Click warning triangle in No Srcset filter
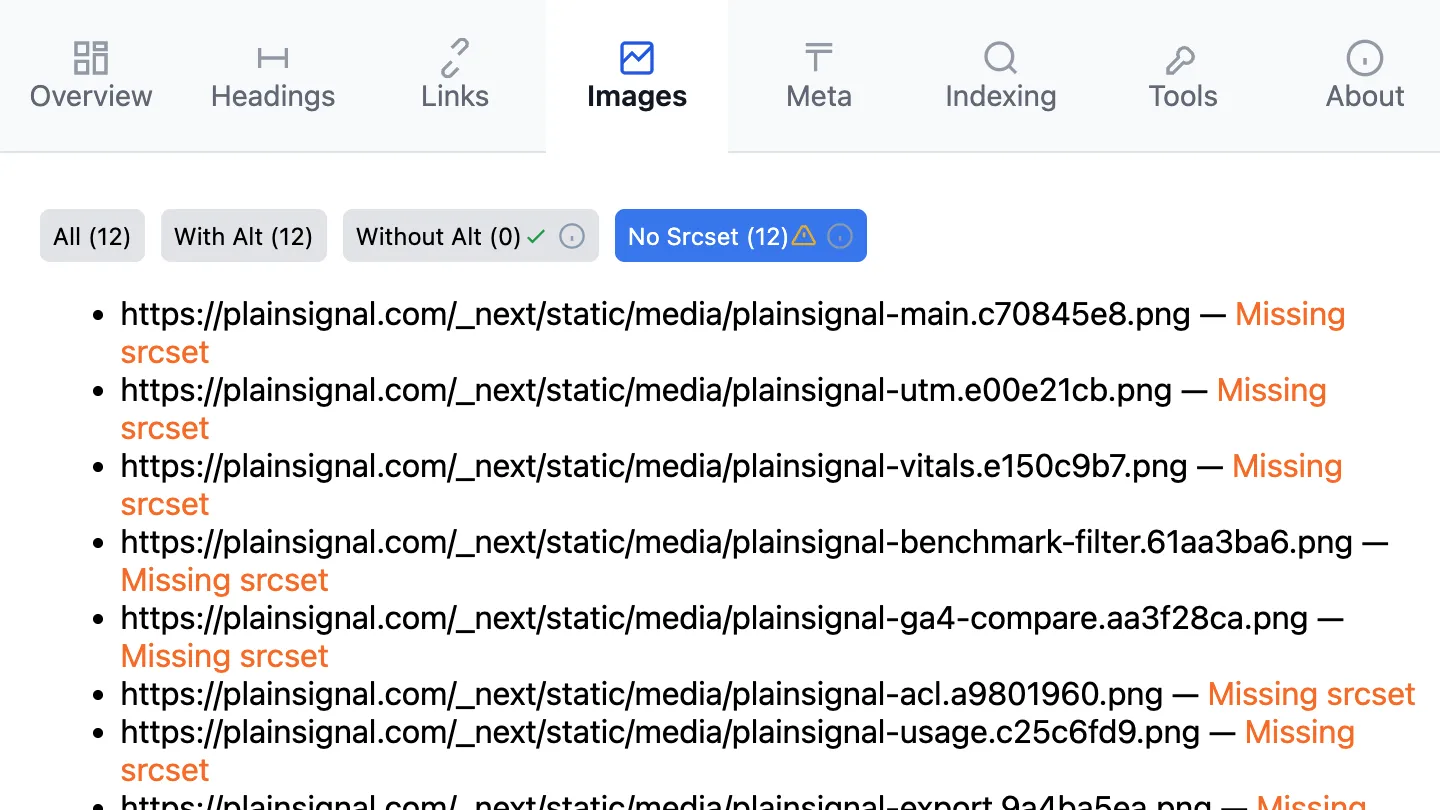 pyautogui.click(x=804, y=236)
